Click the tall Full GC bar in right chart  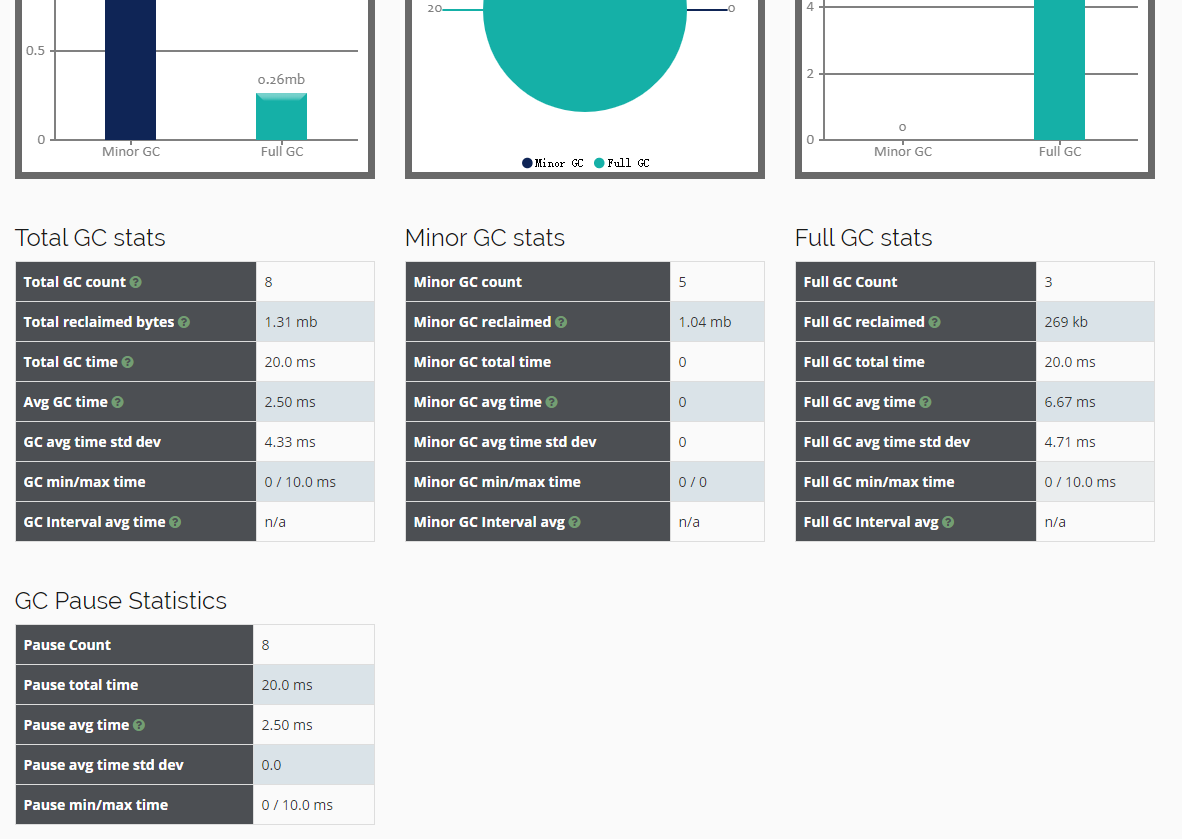pyautogui.click(x=1059, y=69)
